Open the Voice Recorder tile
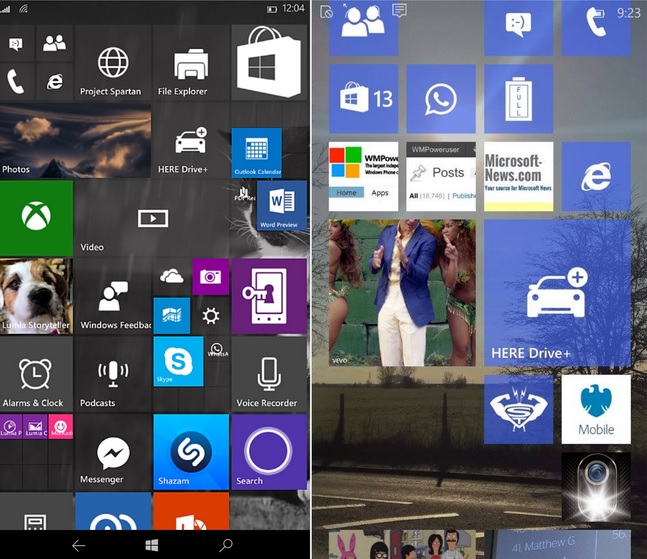Image resolution: width=647 pixels, height=559 pixels. 268,375
